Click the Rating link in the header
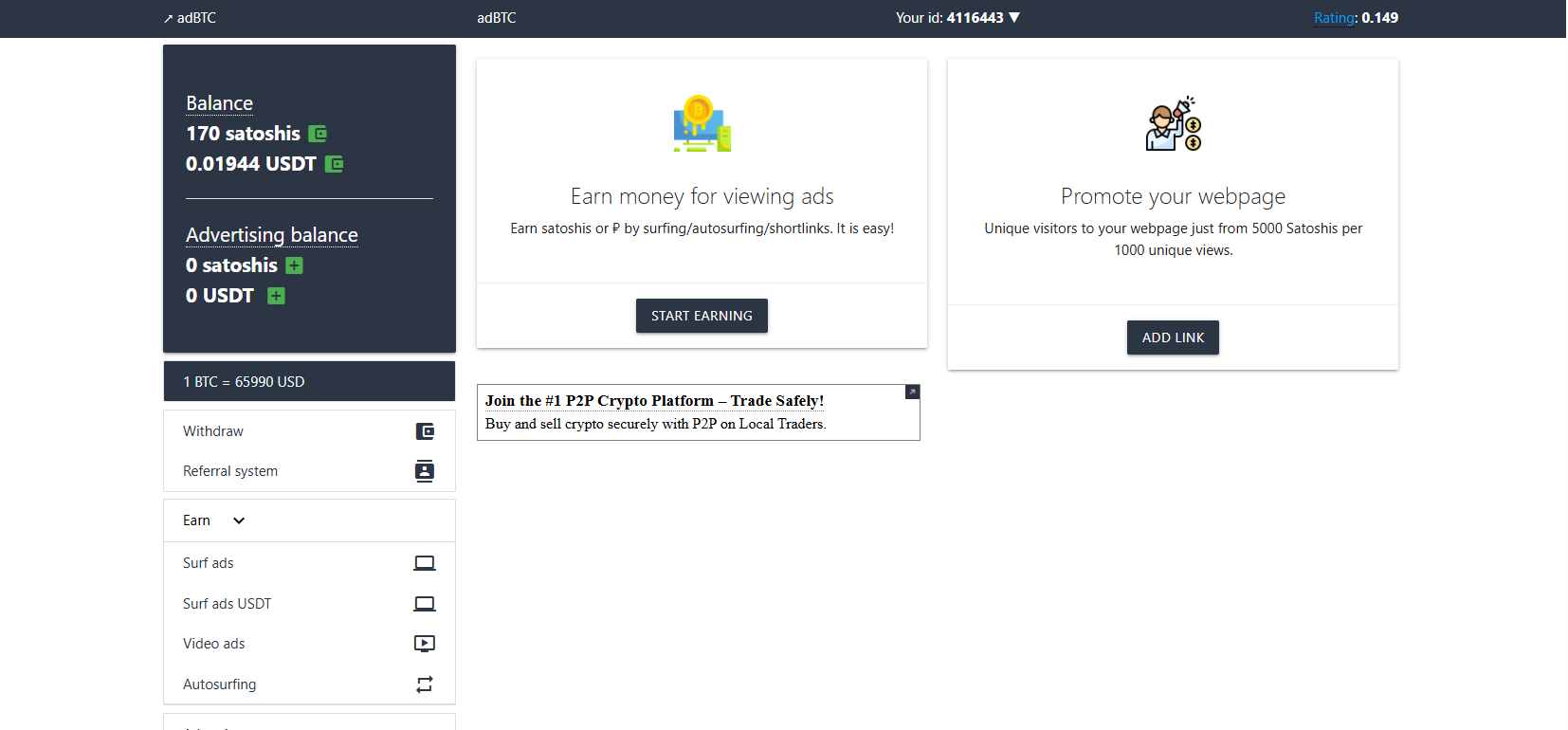This screenshot has height=730, width=1568. click(1335, 18)
